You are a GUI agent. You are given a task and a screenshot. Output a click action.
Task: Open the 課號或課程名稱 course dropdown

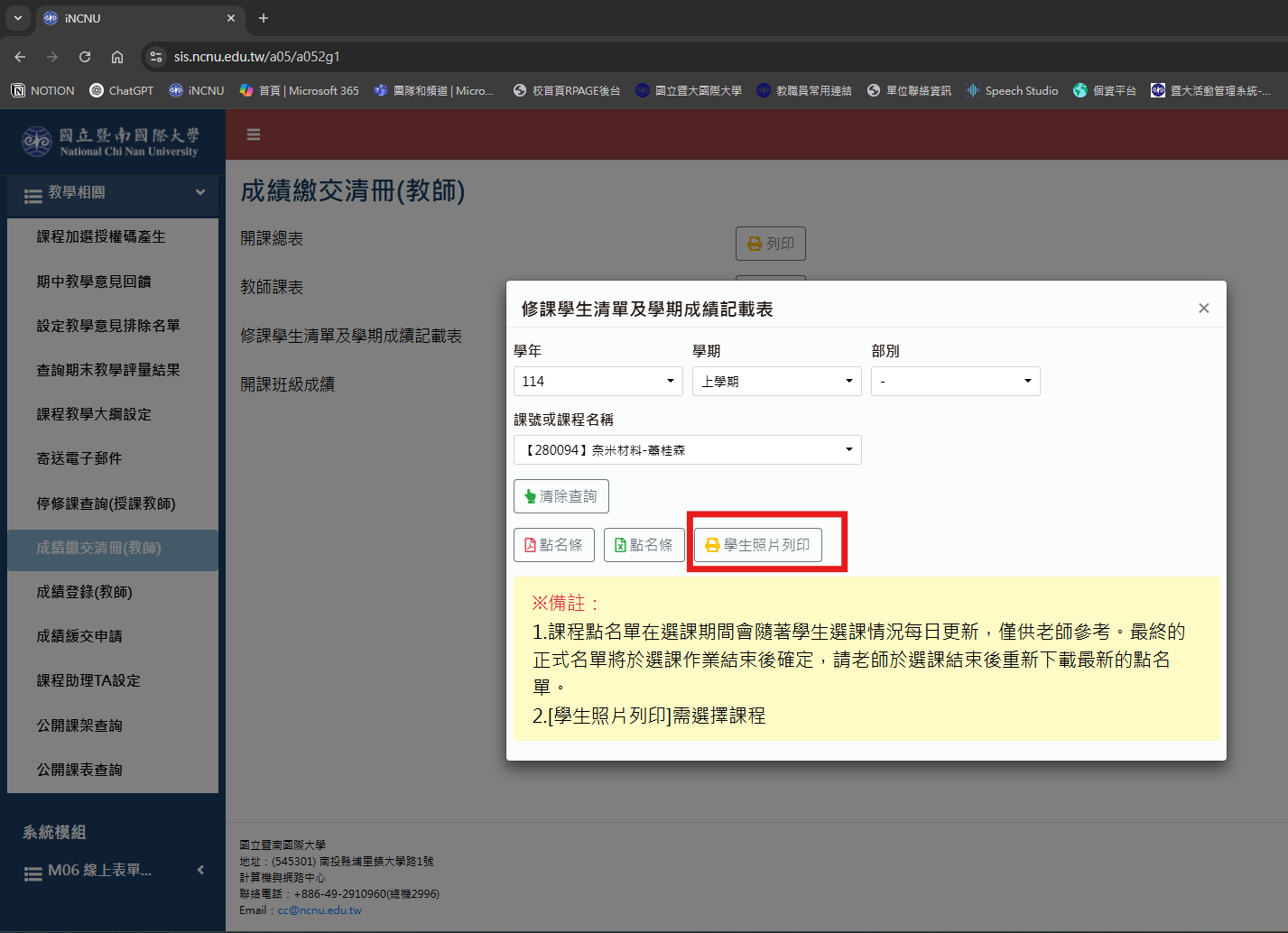click(x=687, y=450)
